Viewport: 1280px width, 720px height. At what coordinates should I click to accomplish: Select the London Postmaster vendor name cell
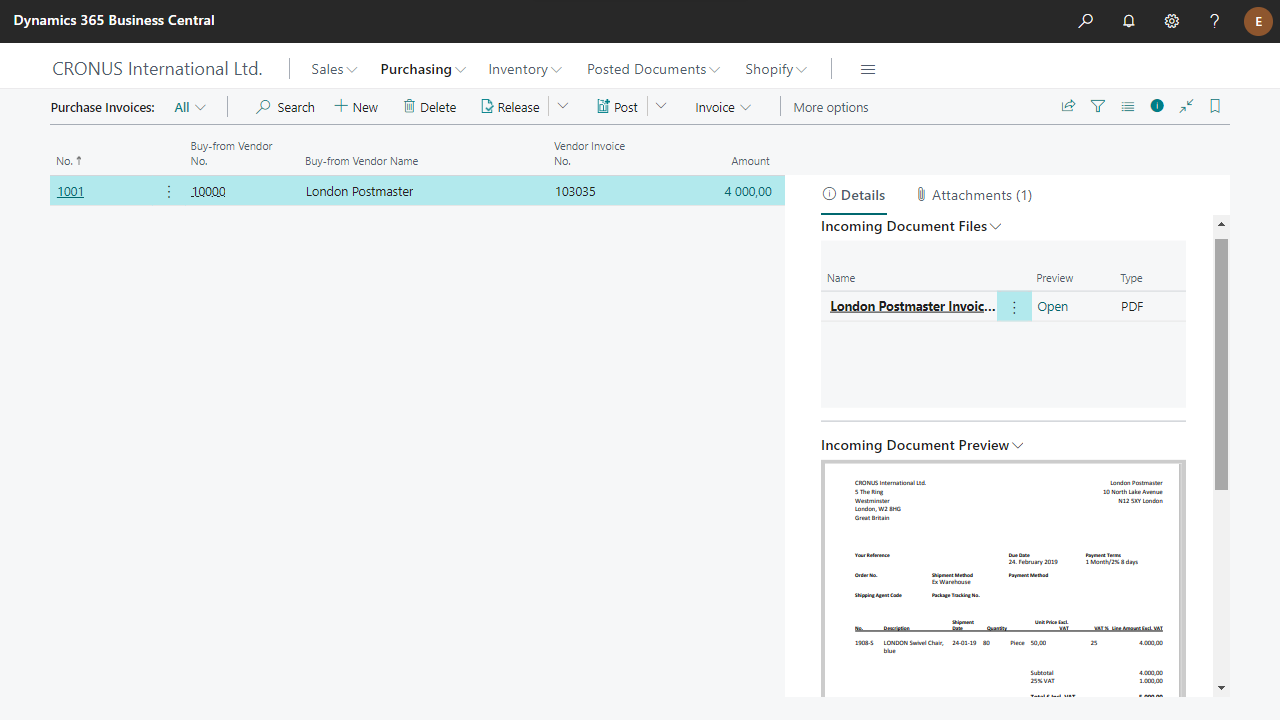(359, 191)
